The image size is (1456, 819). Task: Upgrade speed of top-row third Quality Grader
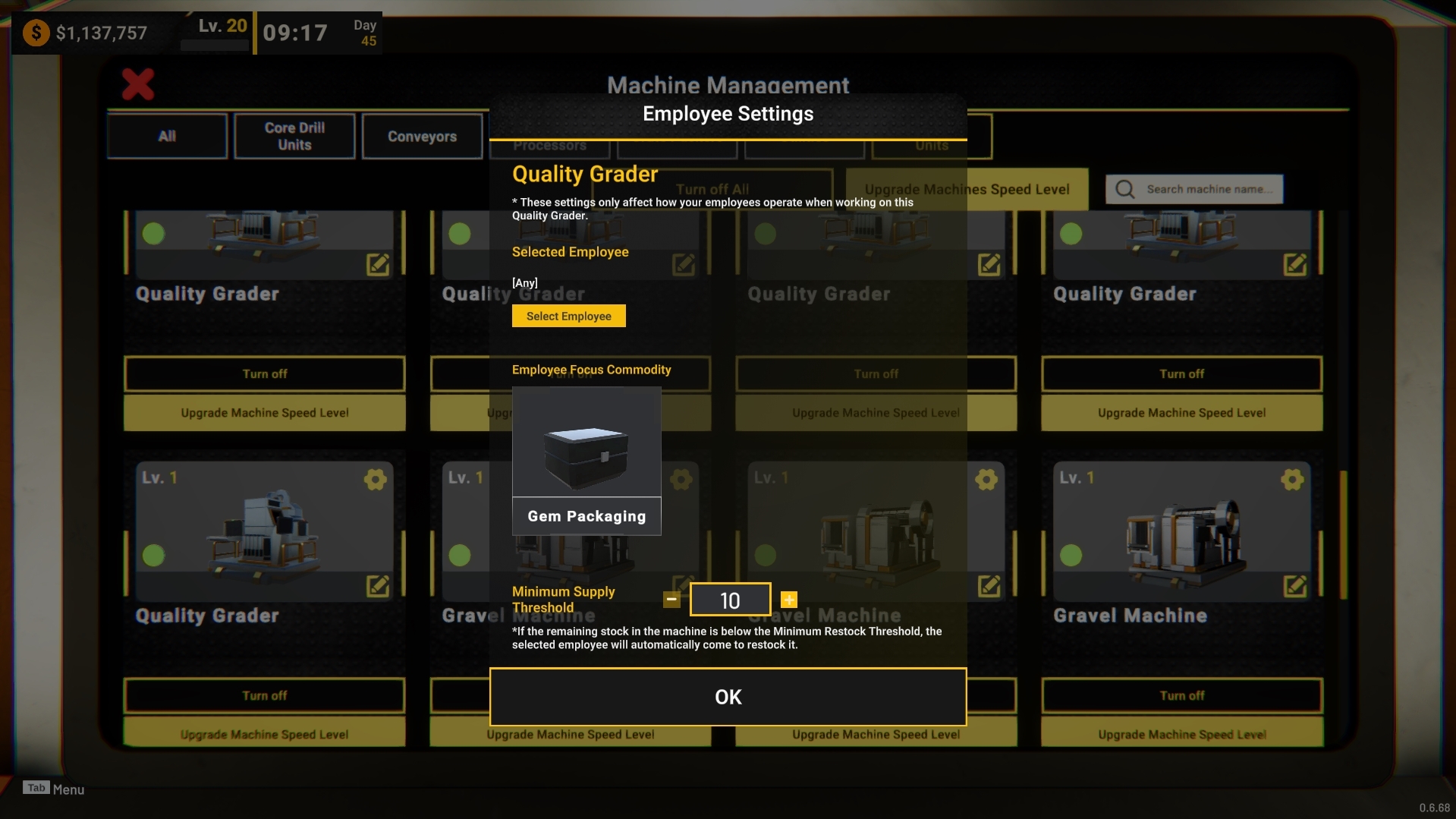coord(876,413)
